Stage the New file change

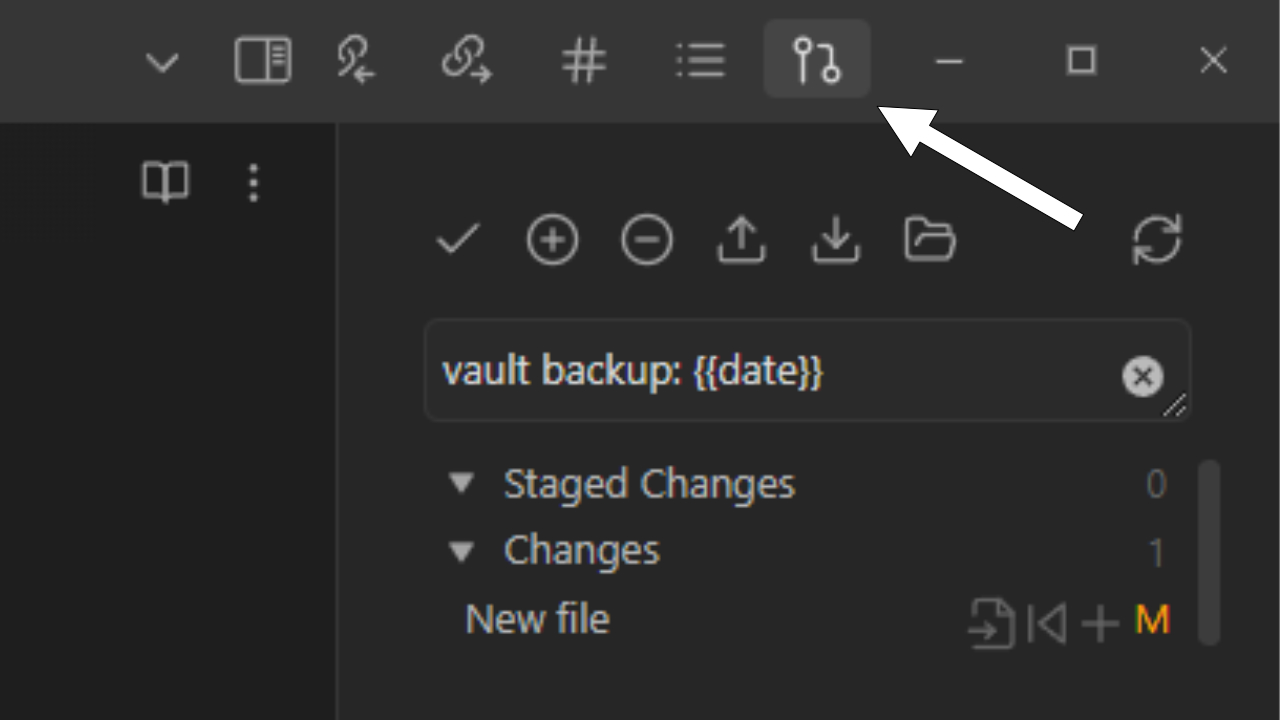tap(1100, 622)
